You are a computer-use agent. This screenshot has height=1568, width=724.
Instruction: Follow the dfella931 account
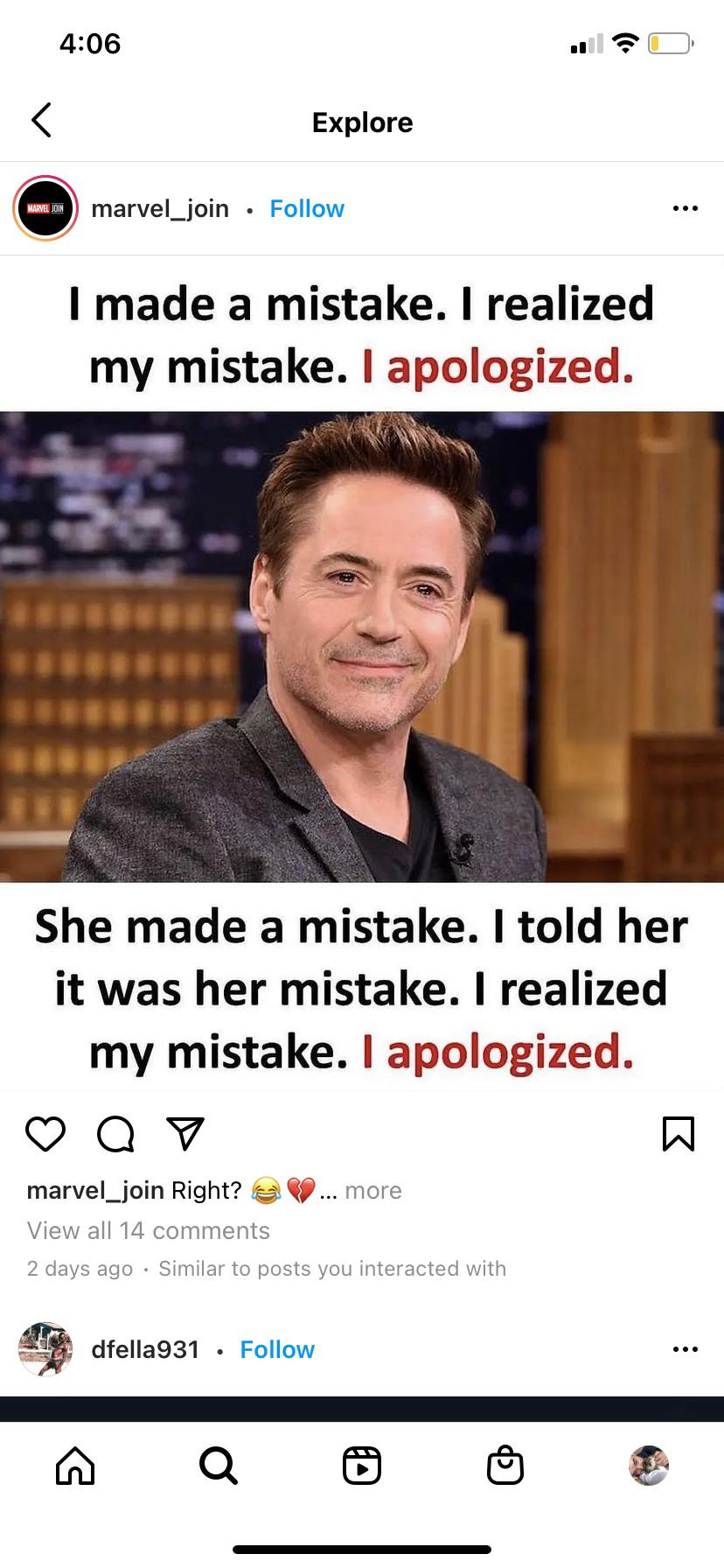coord(277,1349)
